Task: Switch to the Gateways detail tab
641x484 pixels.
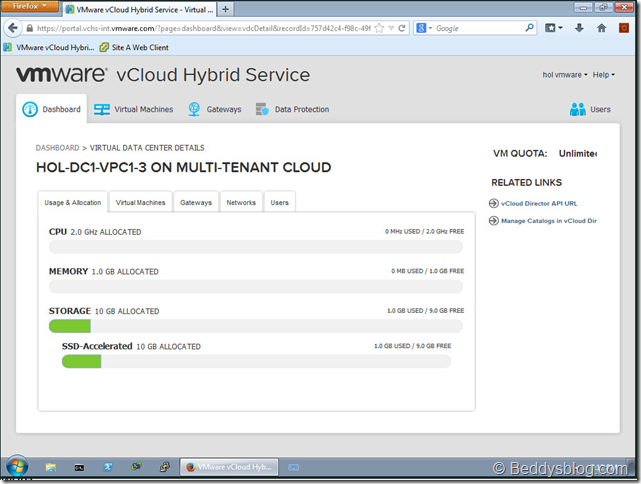Action: pos(196,202)
